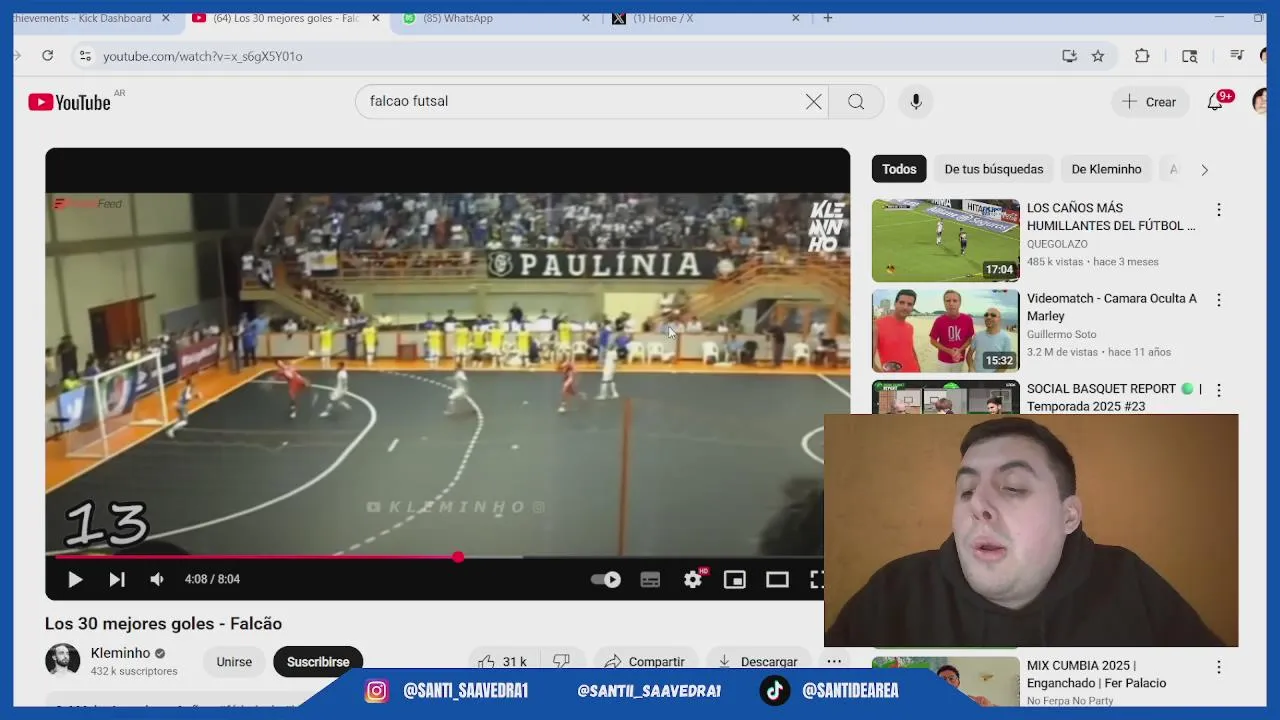Viewport: 1280px width, 720px height.
Task: Close the Kick Dashboard tab
Action: click(x=166, y=18)
